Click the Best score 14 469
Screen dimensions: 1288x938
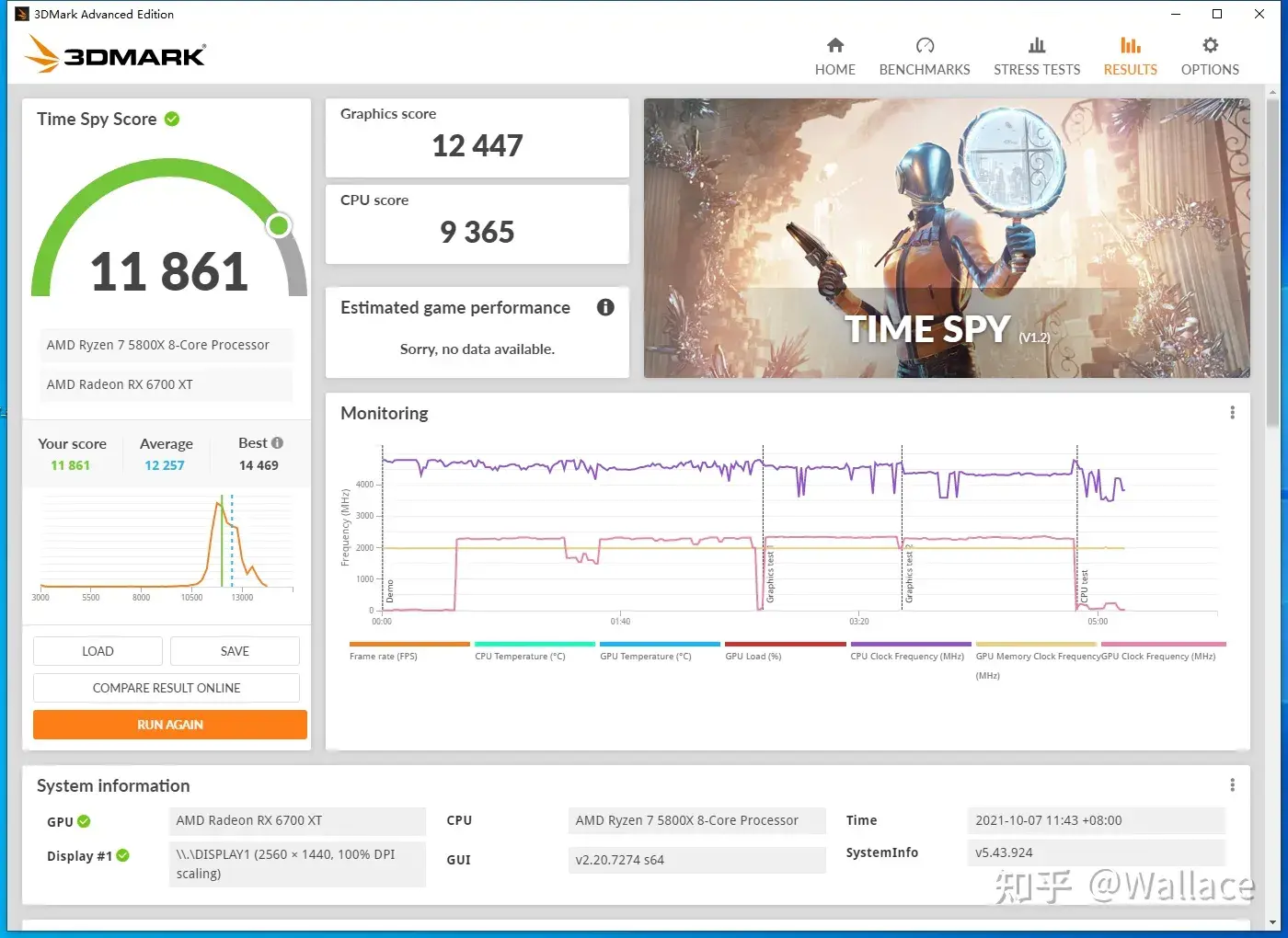tap(259, 465)
